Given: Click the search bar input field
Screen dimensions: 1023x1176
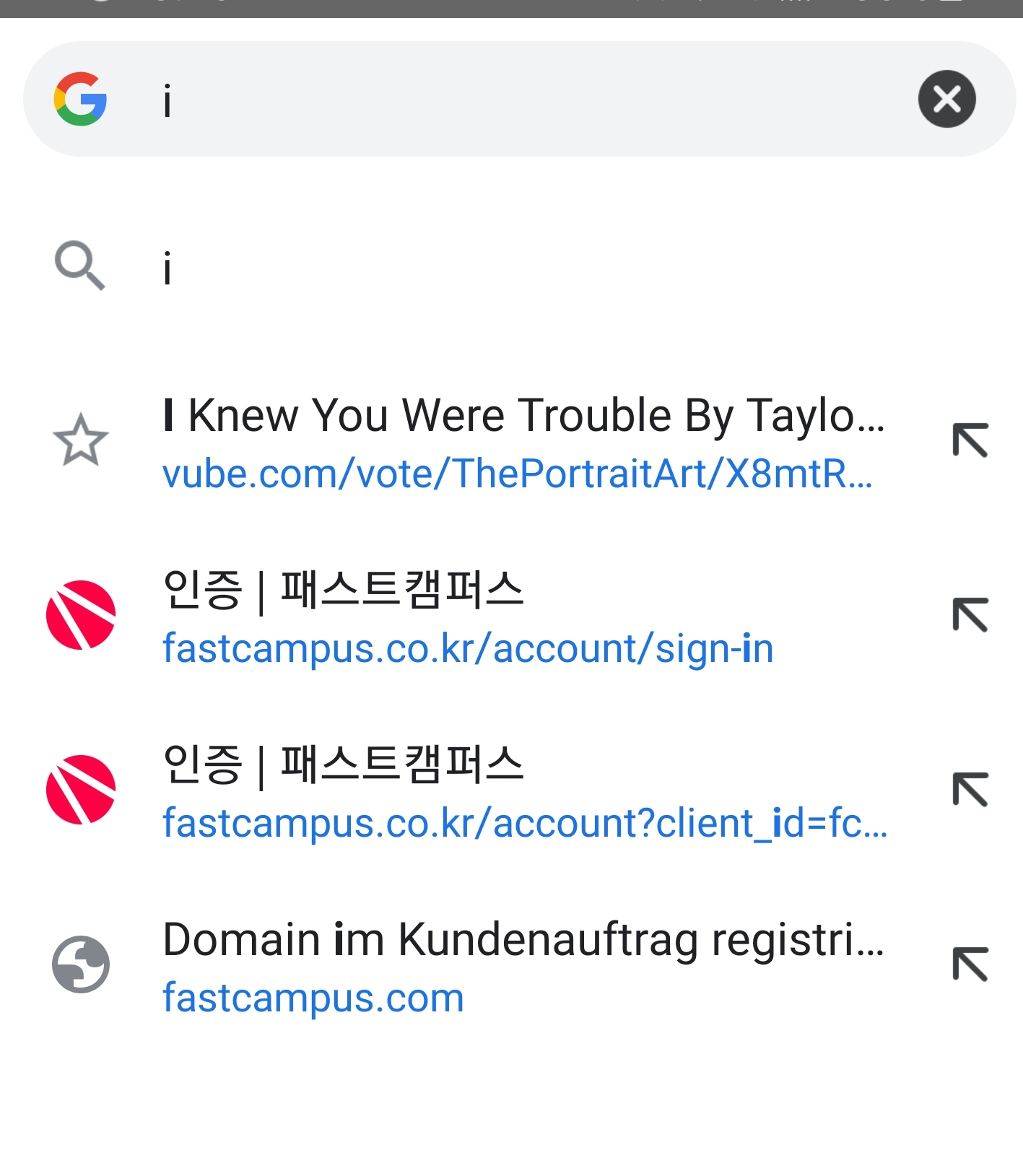Looking at the screenshot, I should (505, 99).
